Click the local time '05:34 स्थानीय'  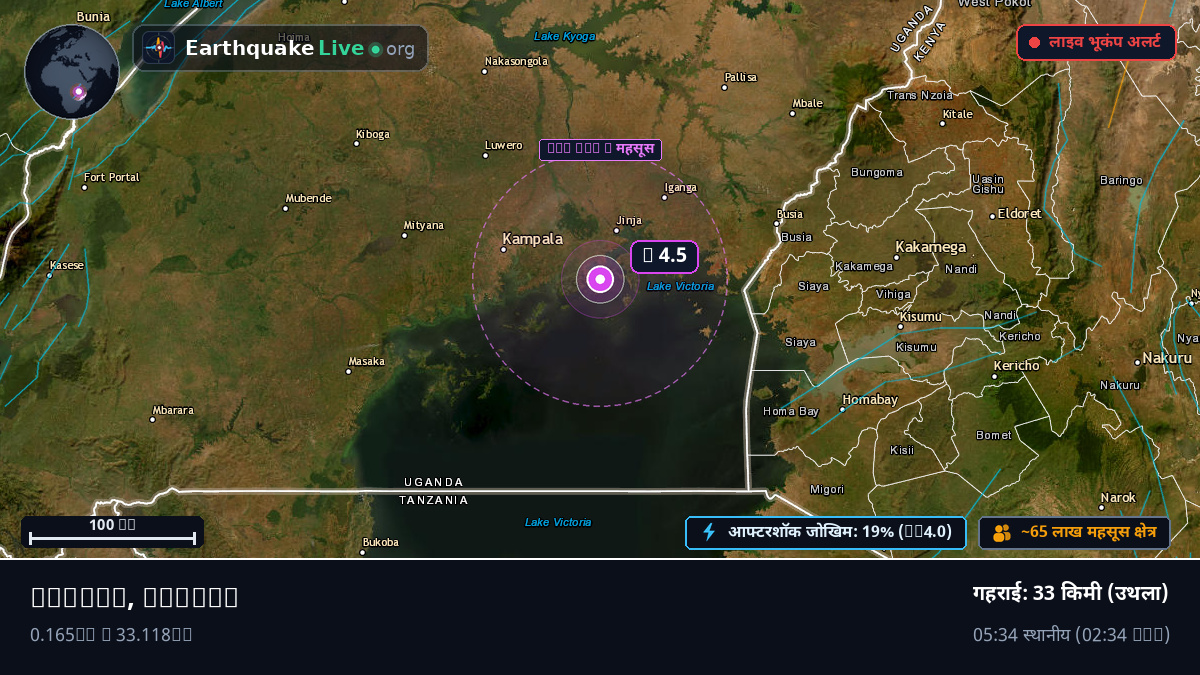tap(1022, 634)
